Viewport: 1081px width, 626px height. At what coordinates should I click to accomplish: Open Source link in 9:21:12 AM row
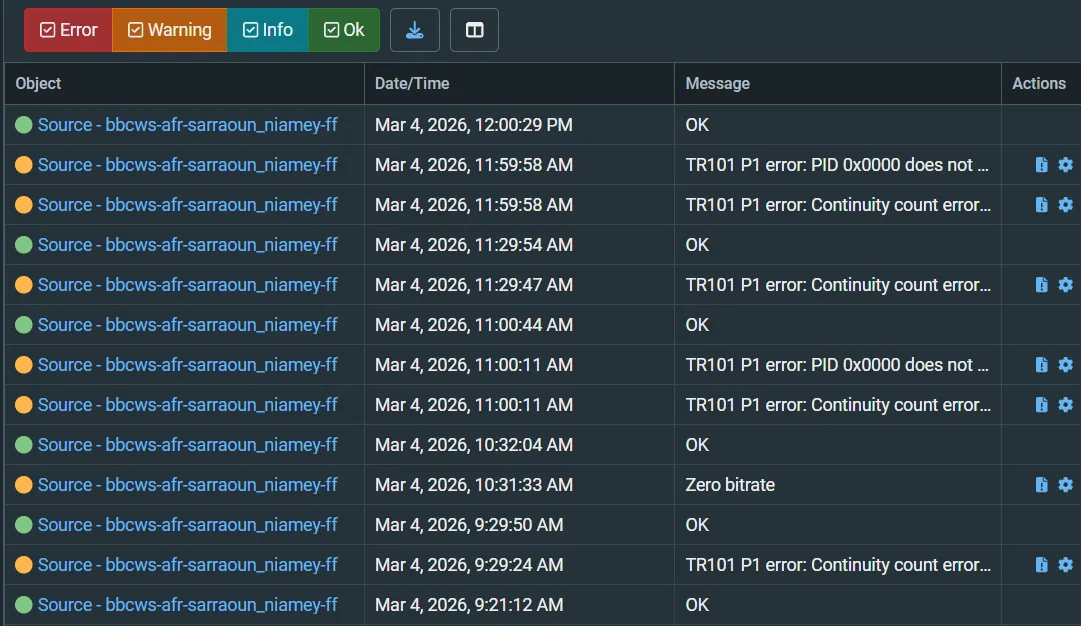click(188, 605)
